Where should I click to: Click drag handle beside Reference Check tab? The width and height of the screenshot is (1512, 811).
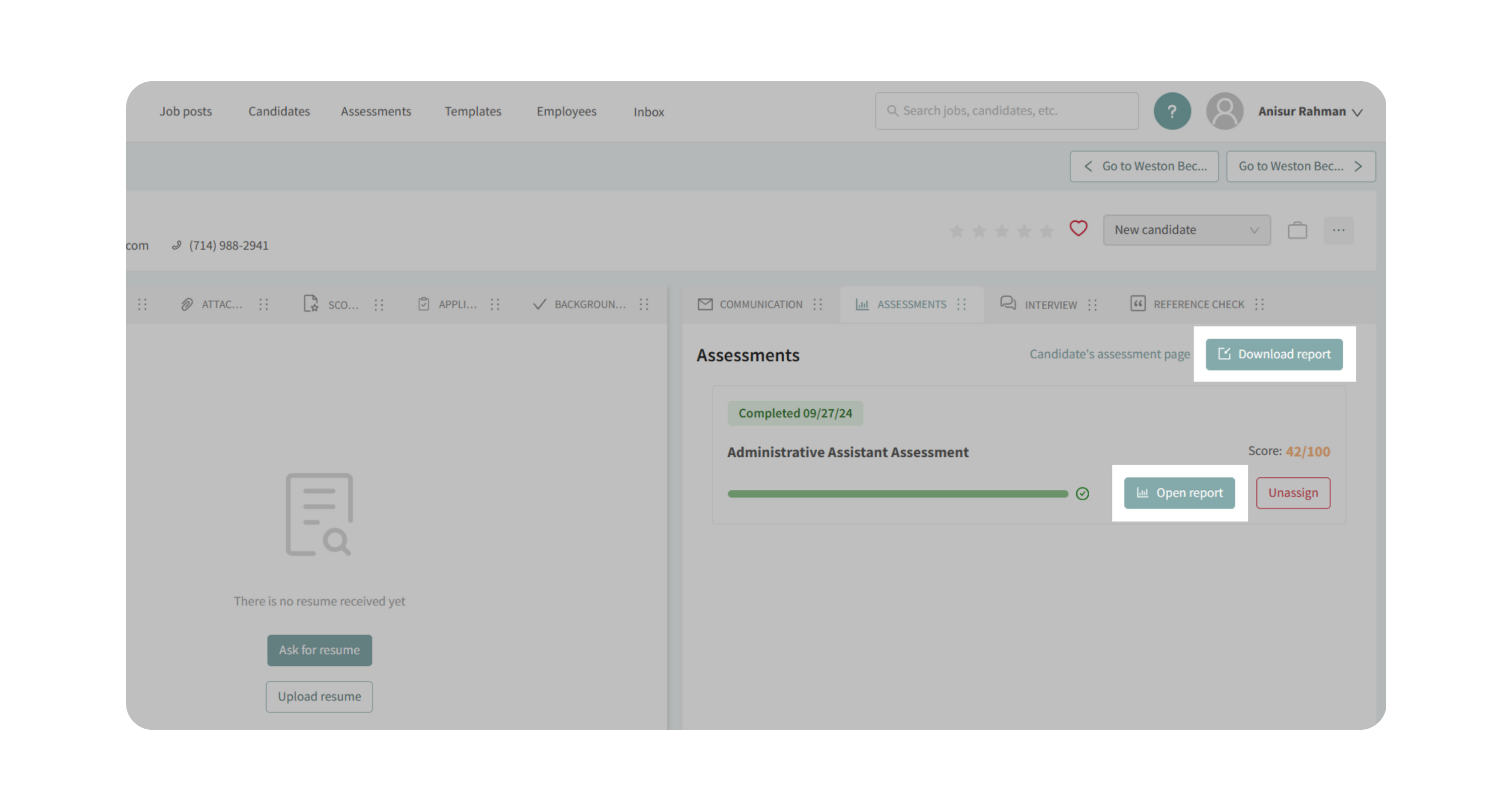point(1259,304)
